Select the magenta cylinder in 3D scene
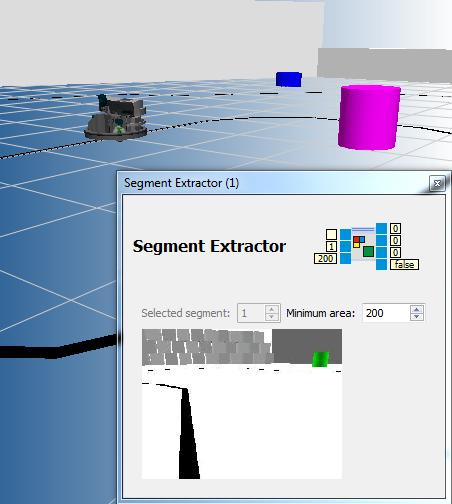The height and width of the screenshot is (504, 452). 368,117
